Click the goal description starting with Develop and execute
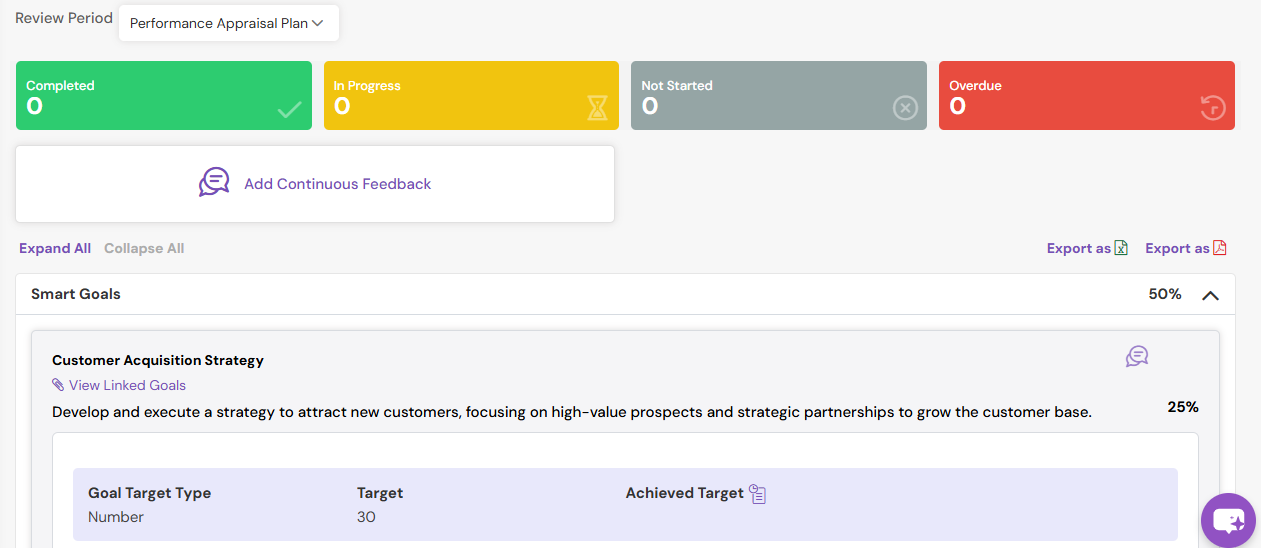The height and width of the screenshot is (548, 1261). (x=572, y=412)
